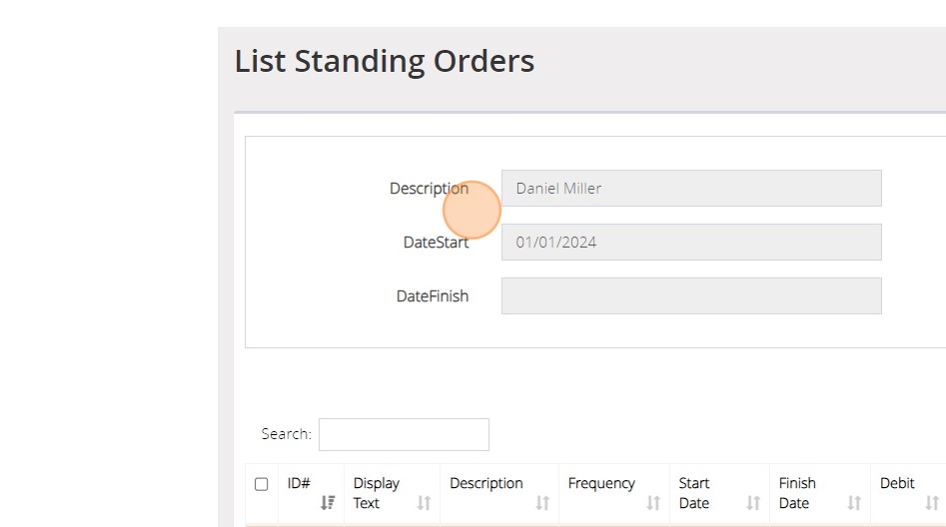
Task: Click the Finish Date header label
Action: [x=797, y=493]
